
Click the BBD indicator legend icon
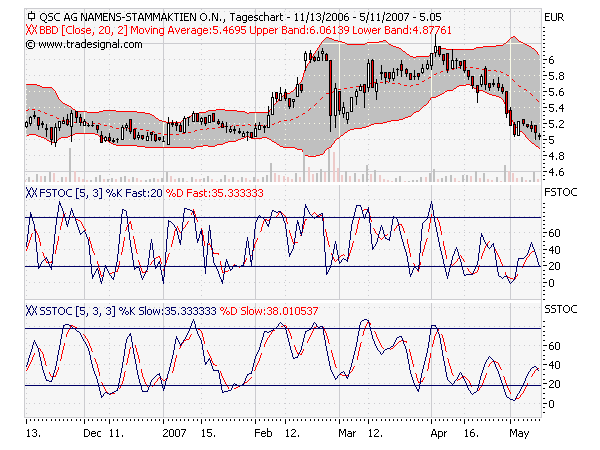click(31, 31)
